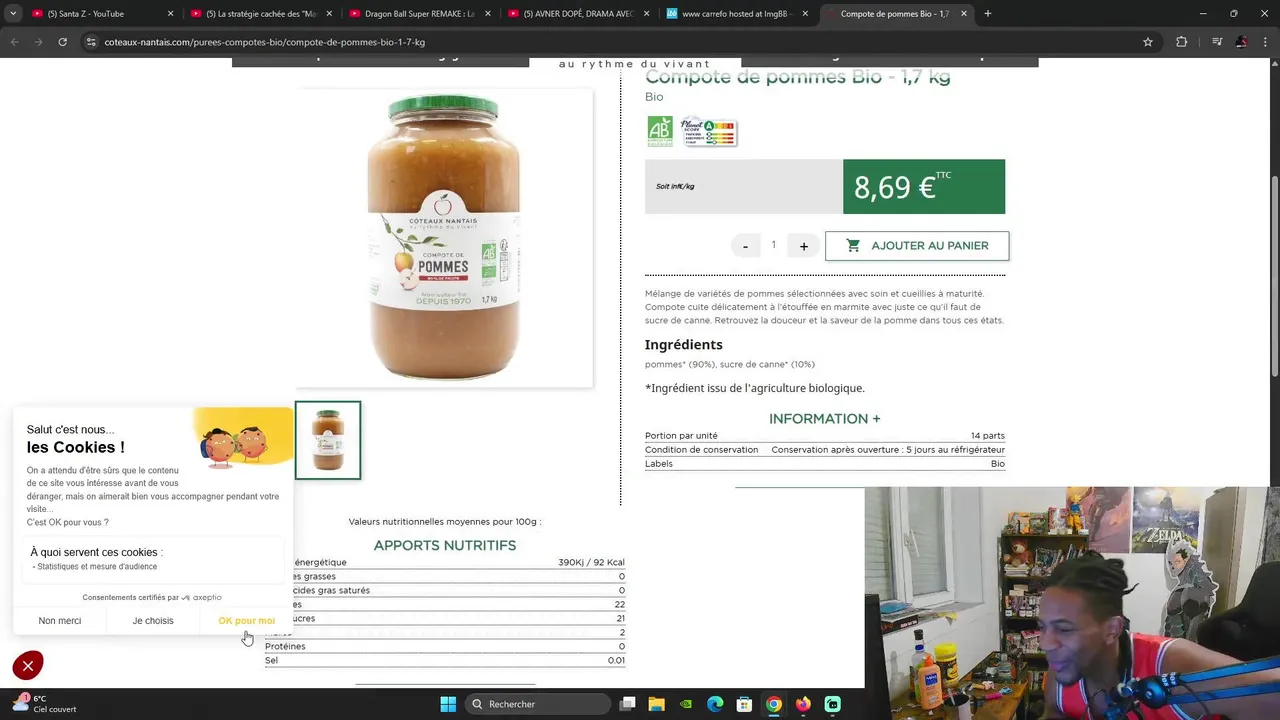1280x720 pixels.
Task: Bookmark this page with the star icon
Action: click(1148, 42)
